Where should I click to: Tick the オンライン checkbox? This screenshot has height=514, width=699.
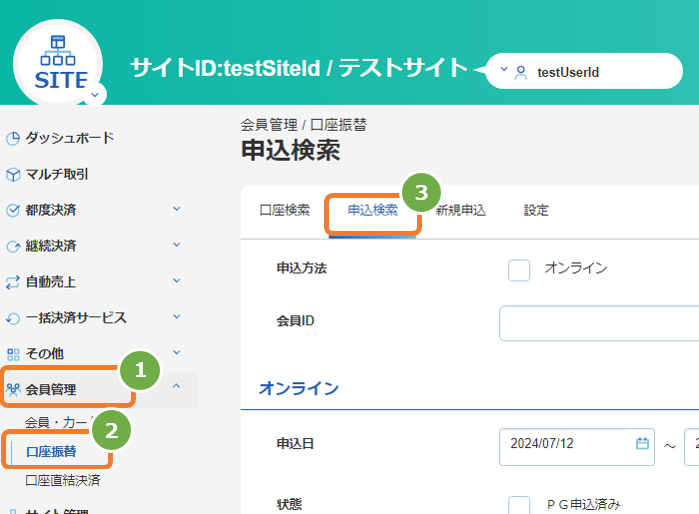tap(519, 270)
